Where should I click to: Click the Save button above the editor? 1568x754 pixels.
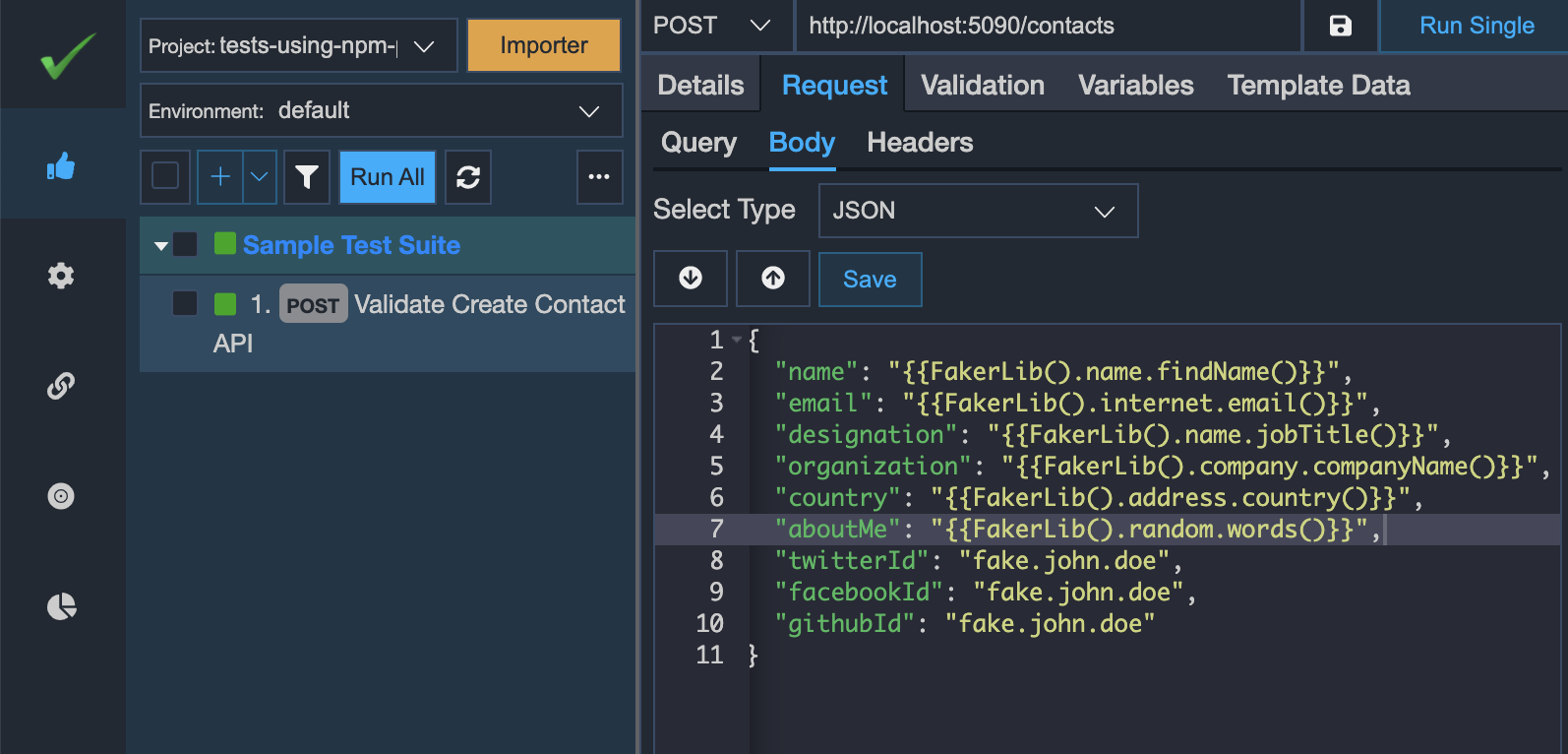(x=870, y=280)
